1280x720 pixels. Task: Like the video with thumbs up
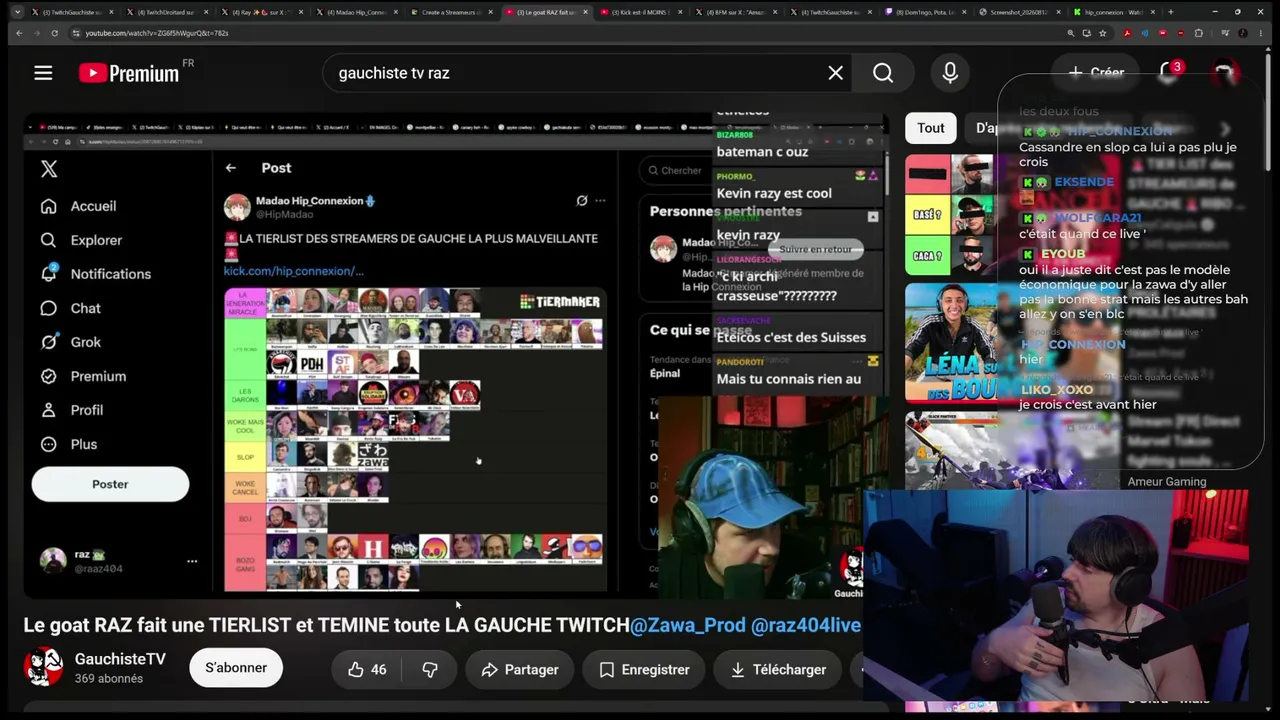[367, 670]
